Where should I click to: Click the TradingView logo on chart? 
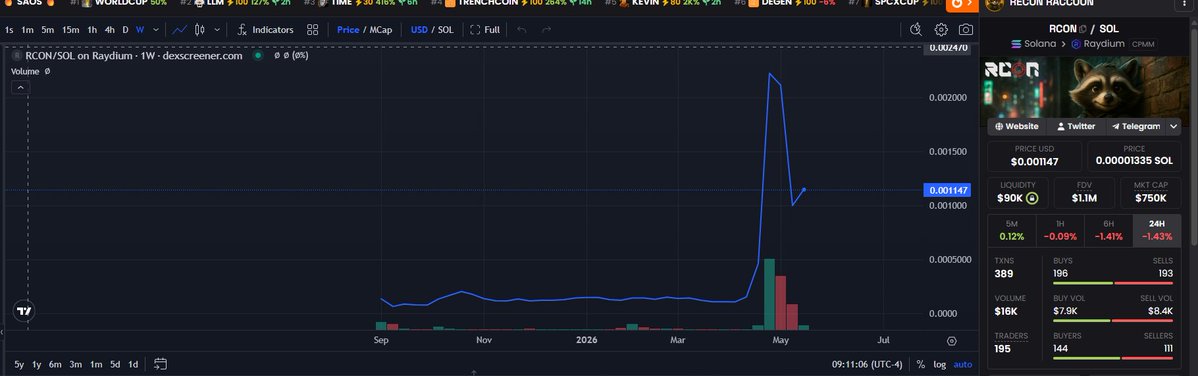(24, 311)
